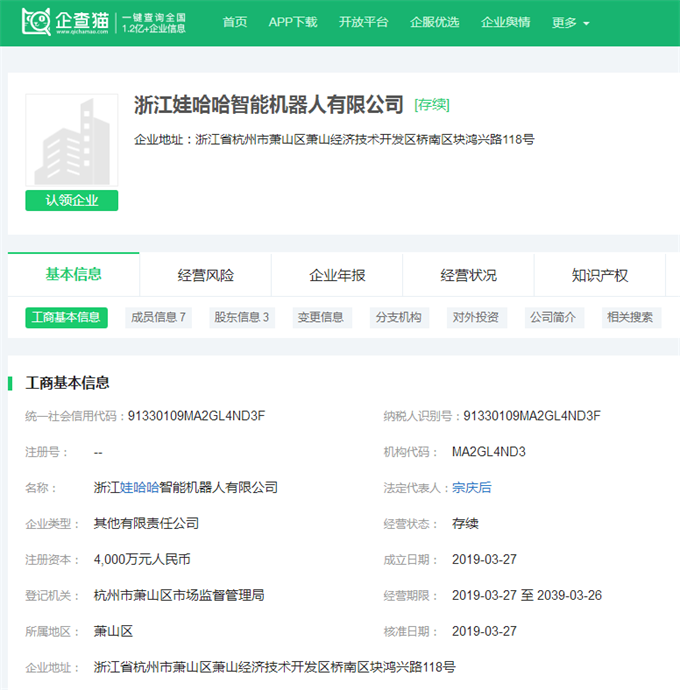680x690 pixels.
Task: Click the 经营状态 value 存续
Action: tap(465, 524)
